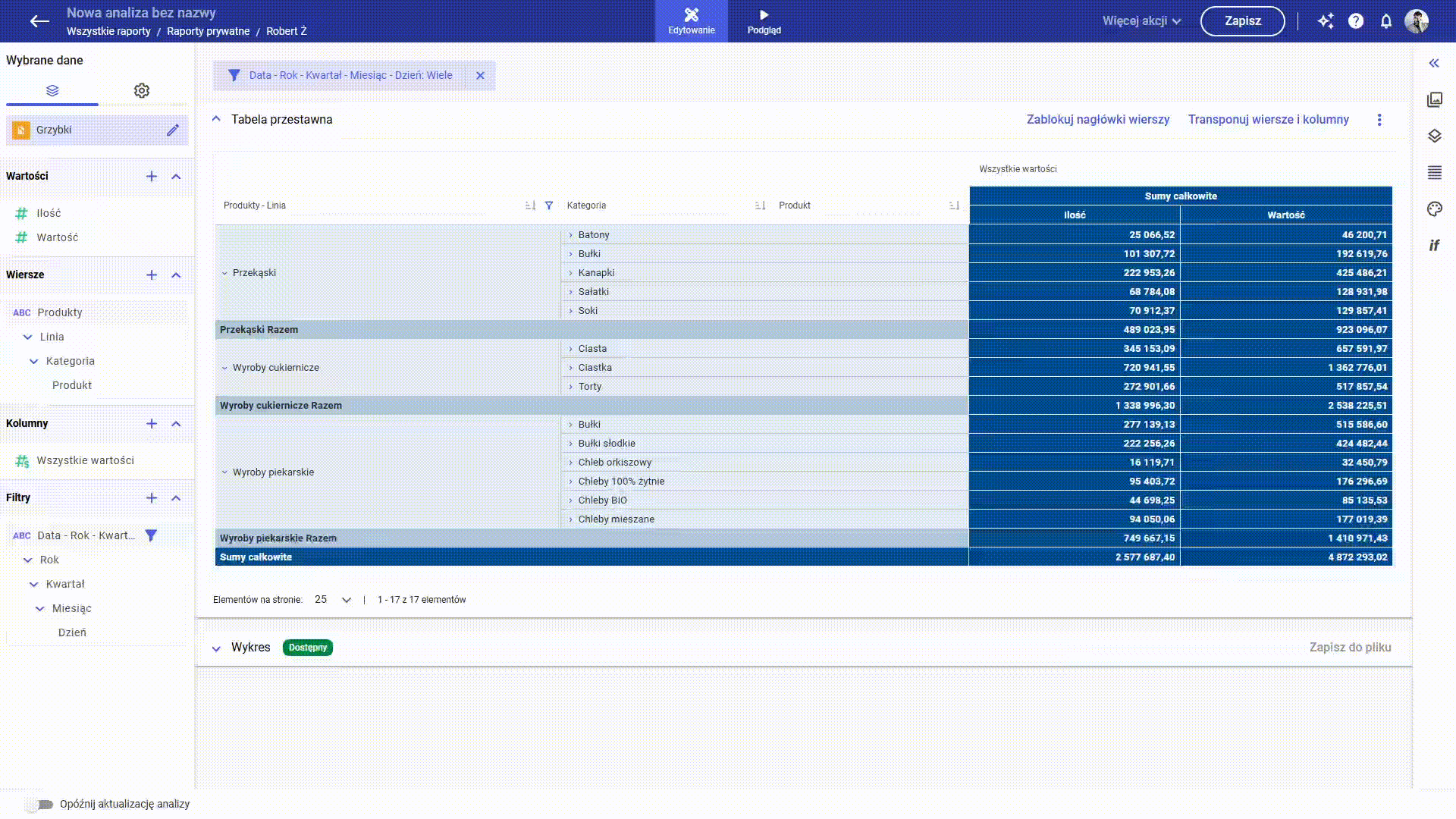This screenshot has height=819, width=1456.
Task: Click the Zapisz button
Action: (1242, 21)
